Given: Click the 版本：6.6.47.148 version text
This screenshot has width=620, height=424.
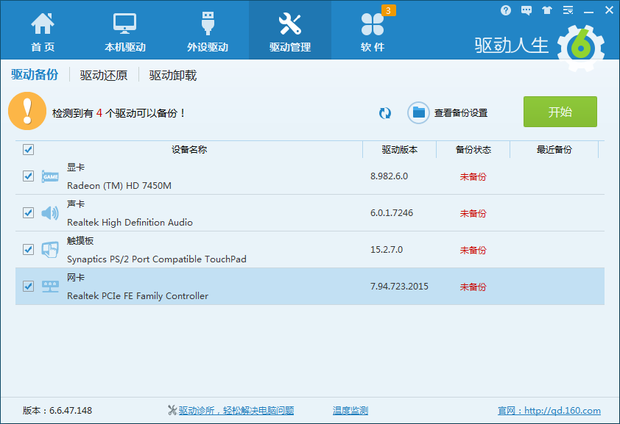Looking at the screenshot, I should 57,411.
